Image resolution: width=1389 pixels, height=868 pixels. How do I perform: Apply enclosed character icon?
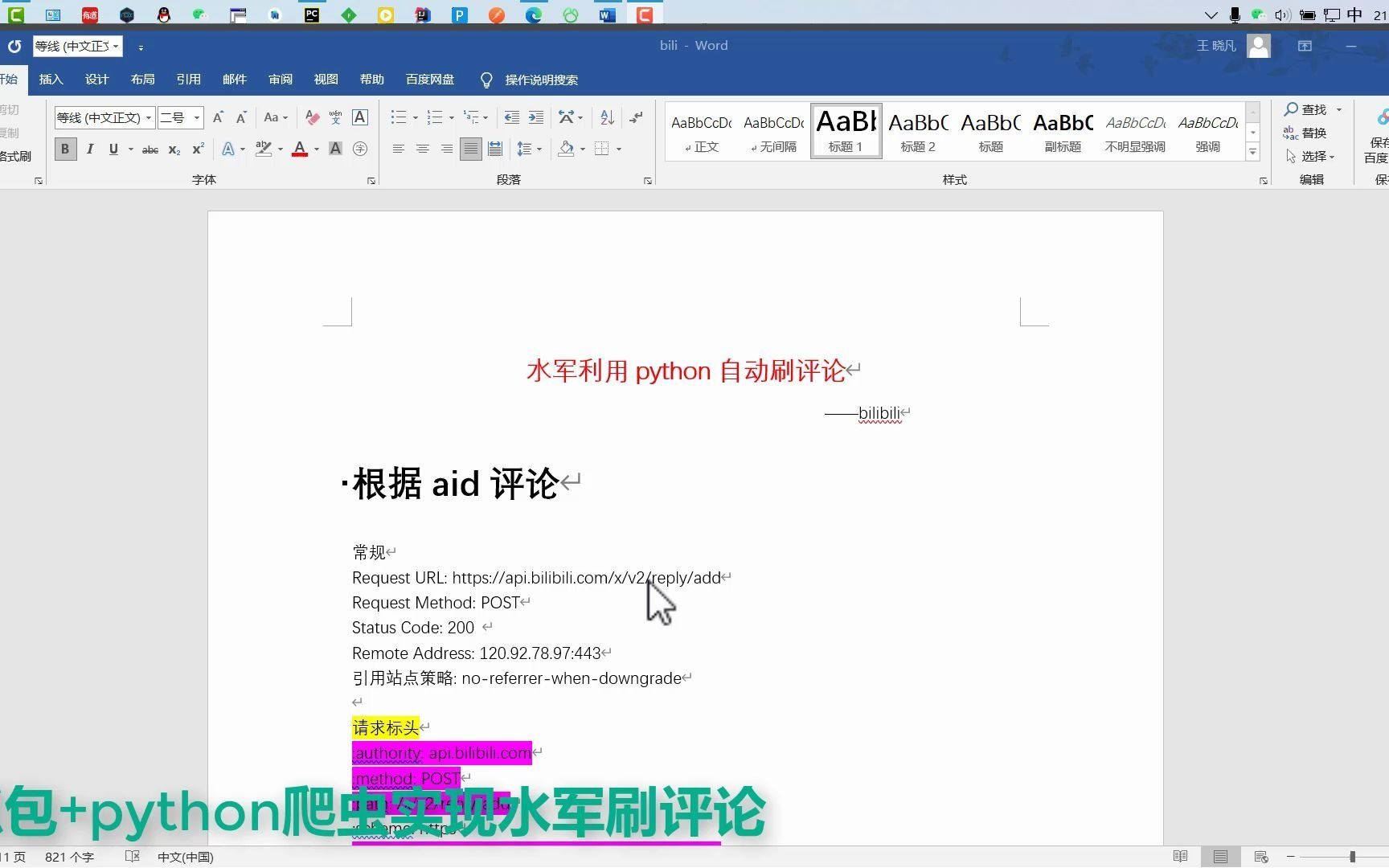pyautogui.click(x=360, y=149)
